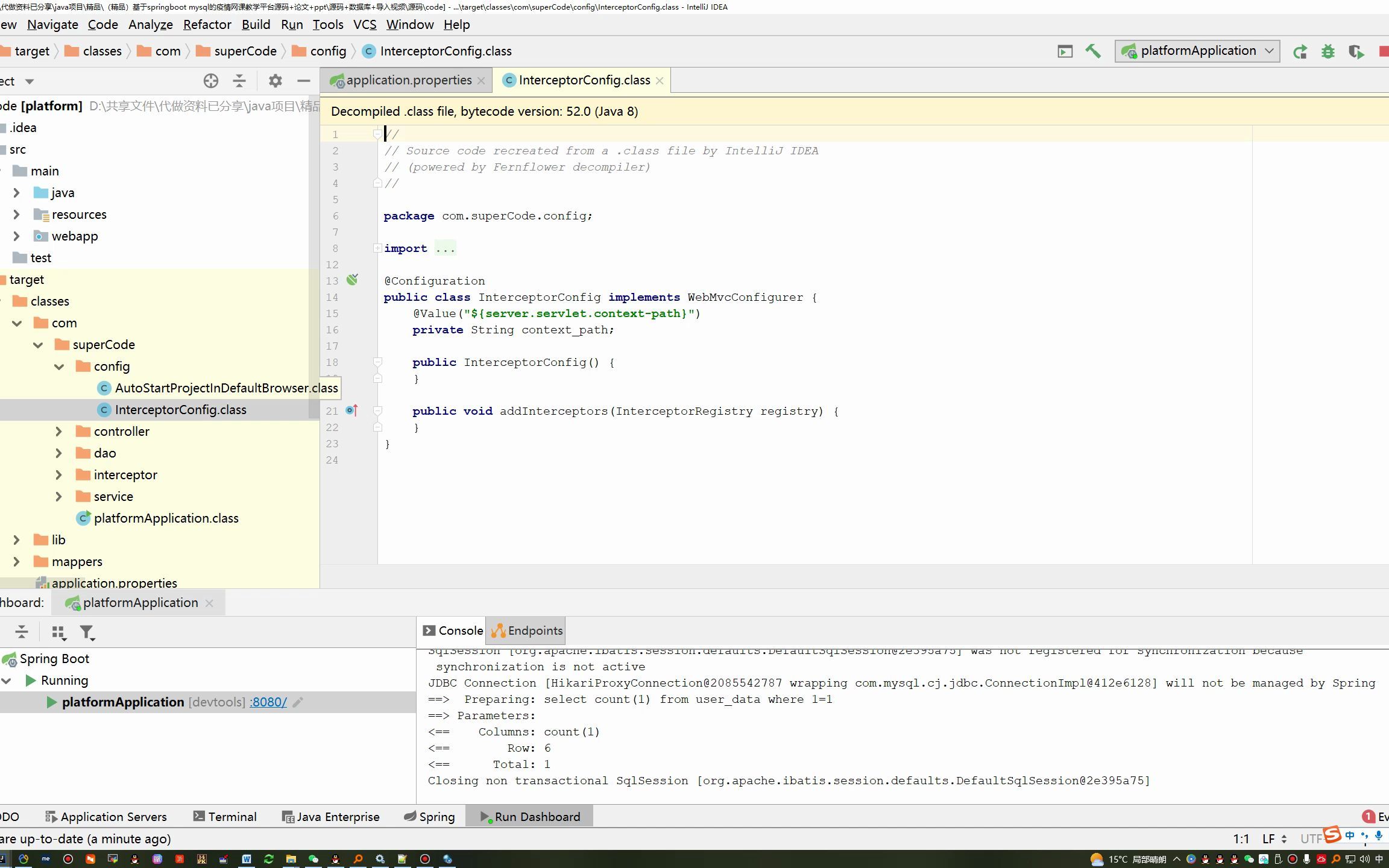
Task: Click the Rerun platformApplication icon
Action: [x=1300, y=52]
